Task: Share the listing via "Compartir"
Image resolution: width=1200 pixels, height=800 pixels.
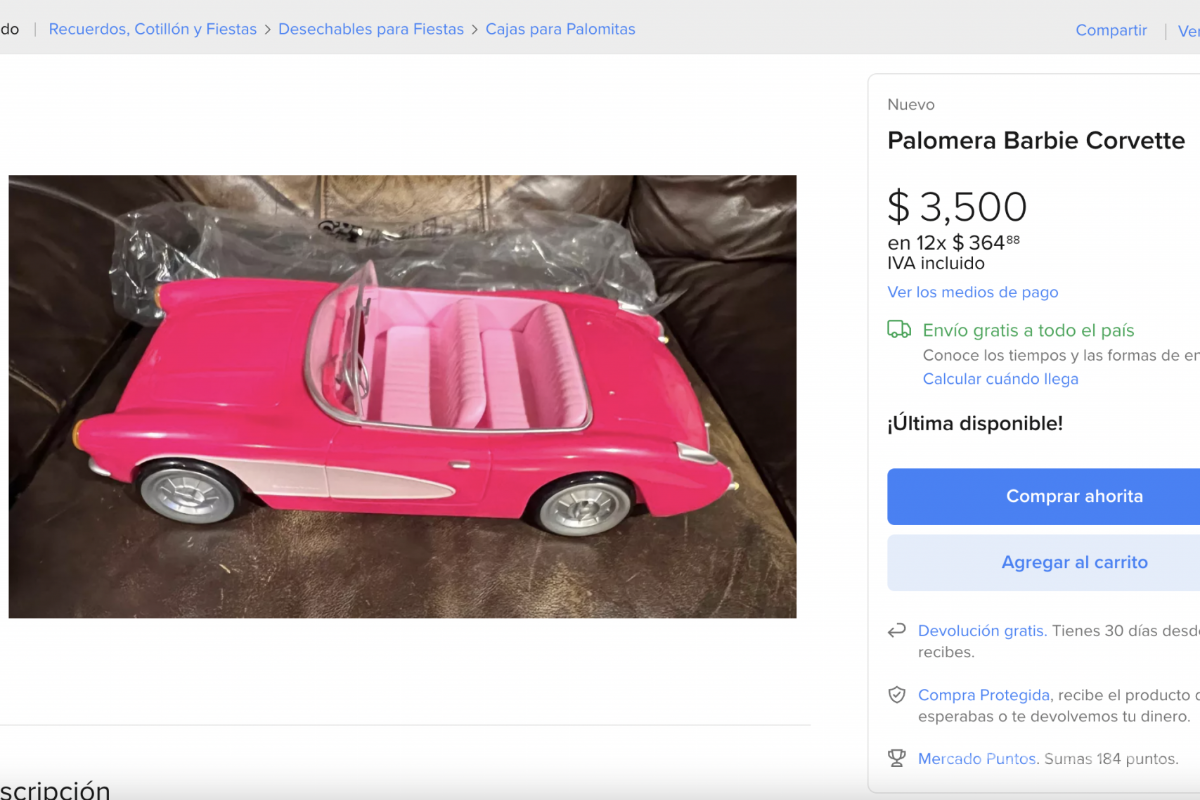Action: (x=1110, y=30)
